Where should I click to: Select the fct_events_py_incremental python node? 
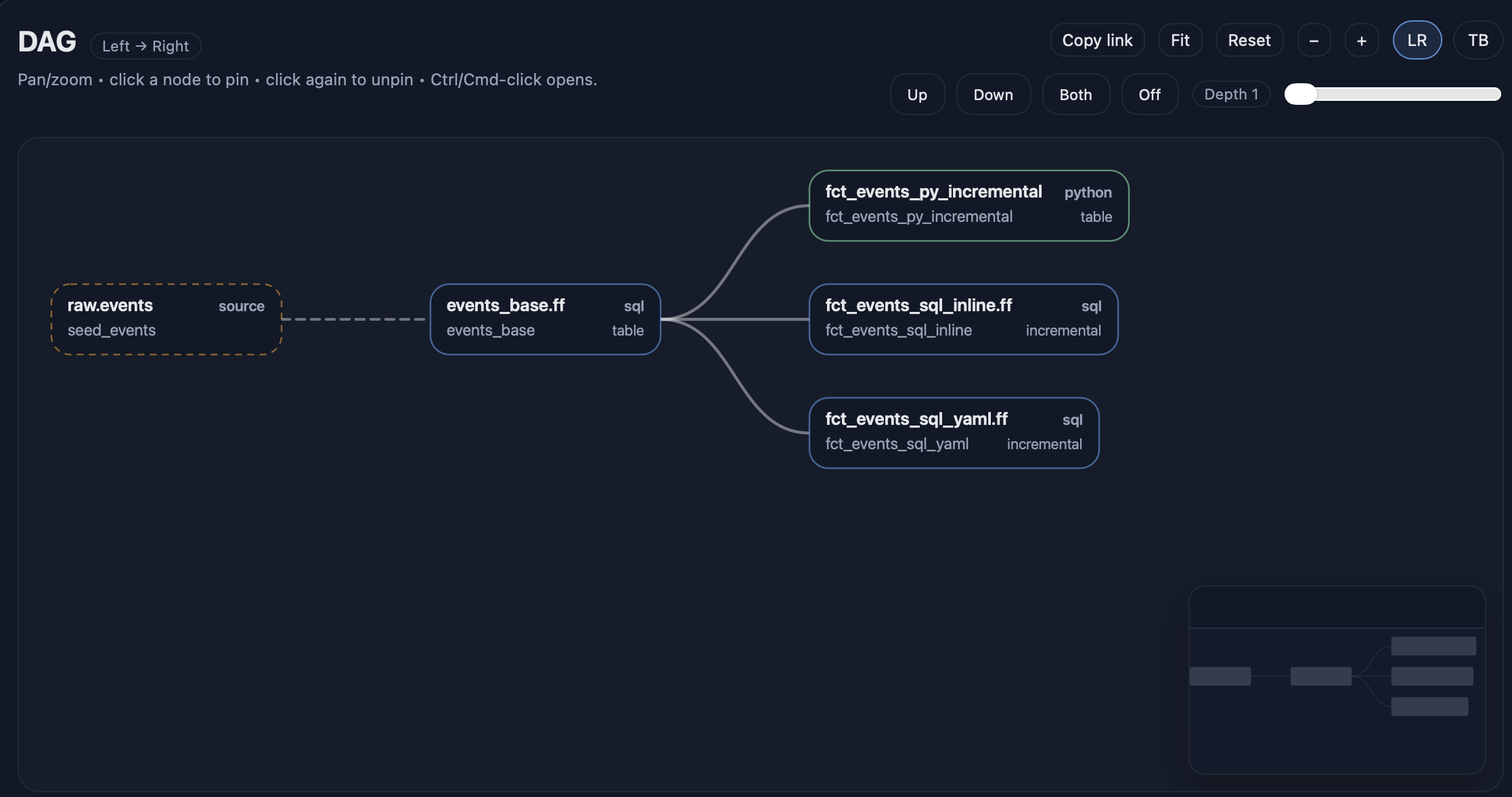[968, 205]
